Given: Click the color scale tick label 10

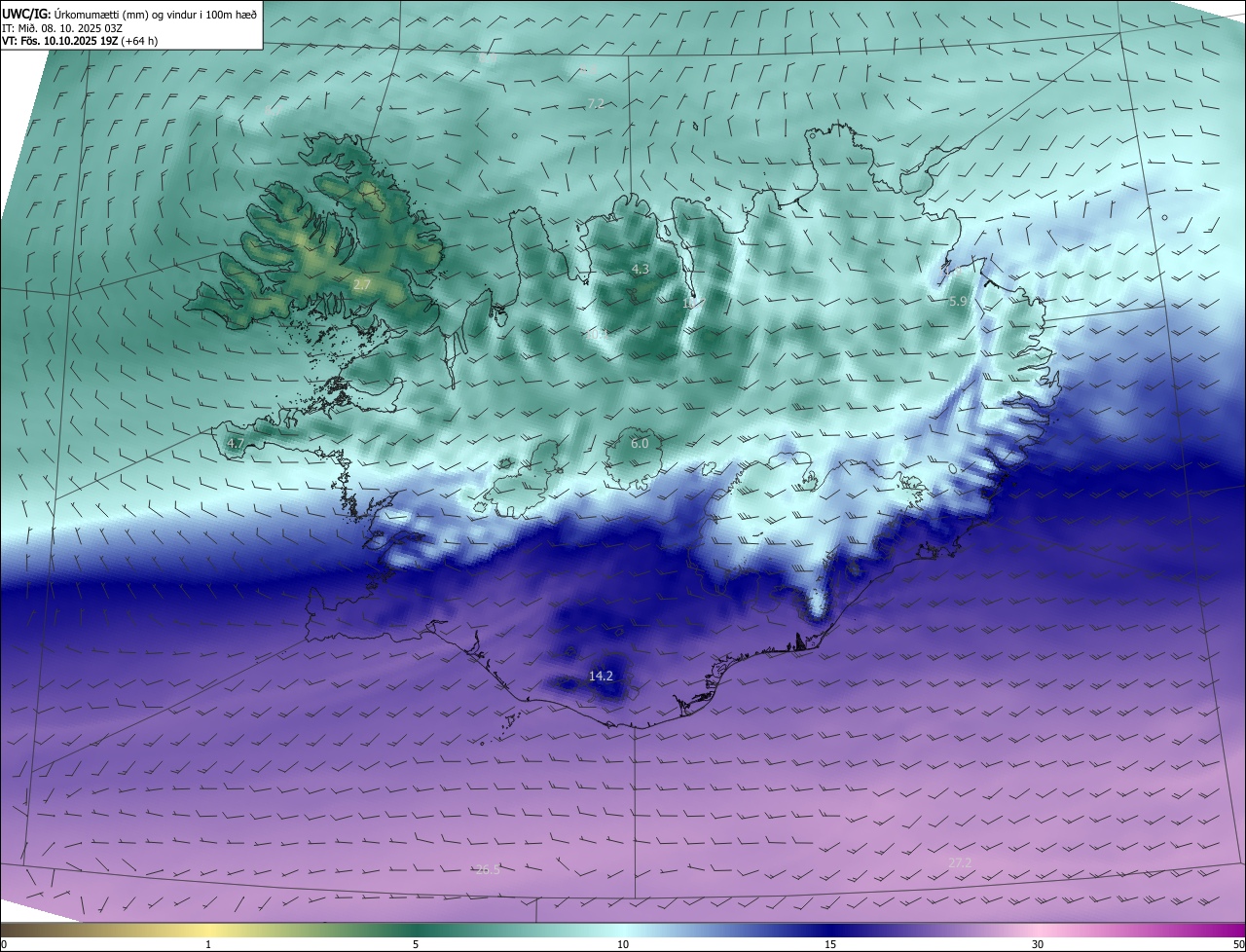Looking at the screenshot, I should 623,944.
